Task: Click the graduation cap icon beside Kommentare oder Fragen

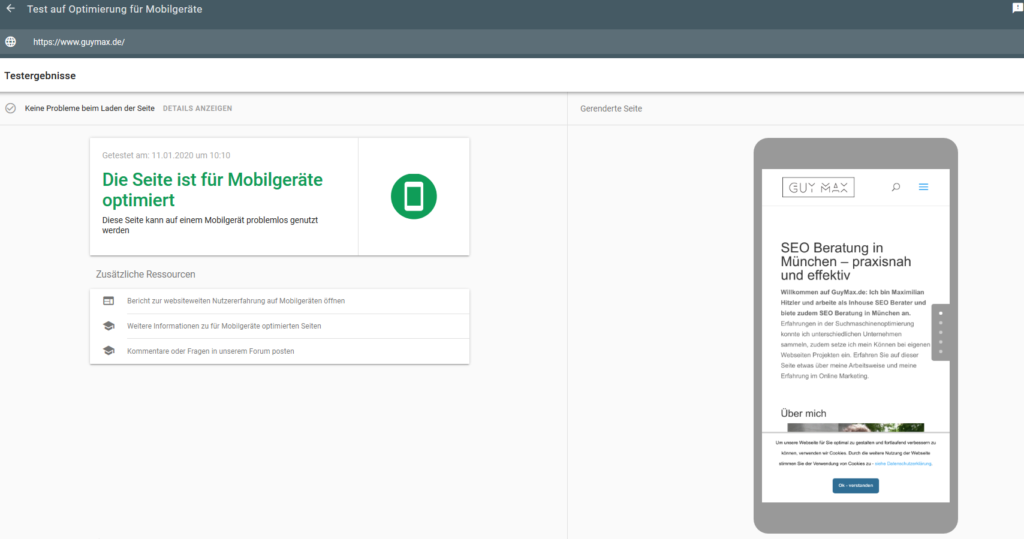Action: [108, 351]
